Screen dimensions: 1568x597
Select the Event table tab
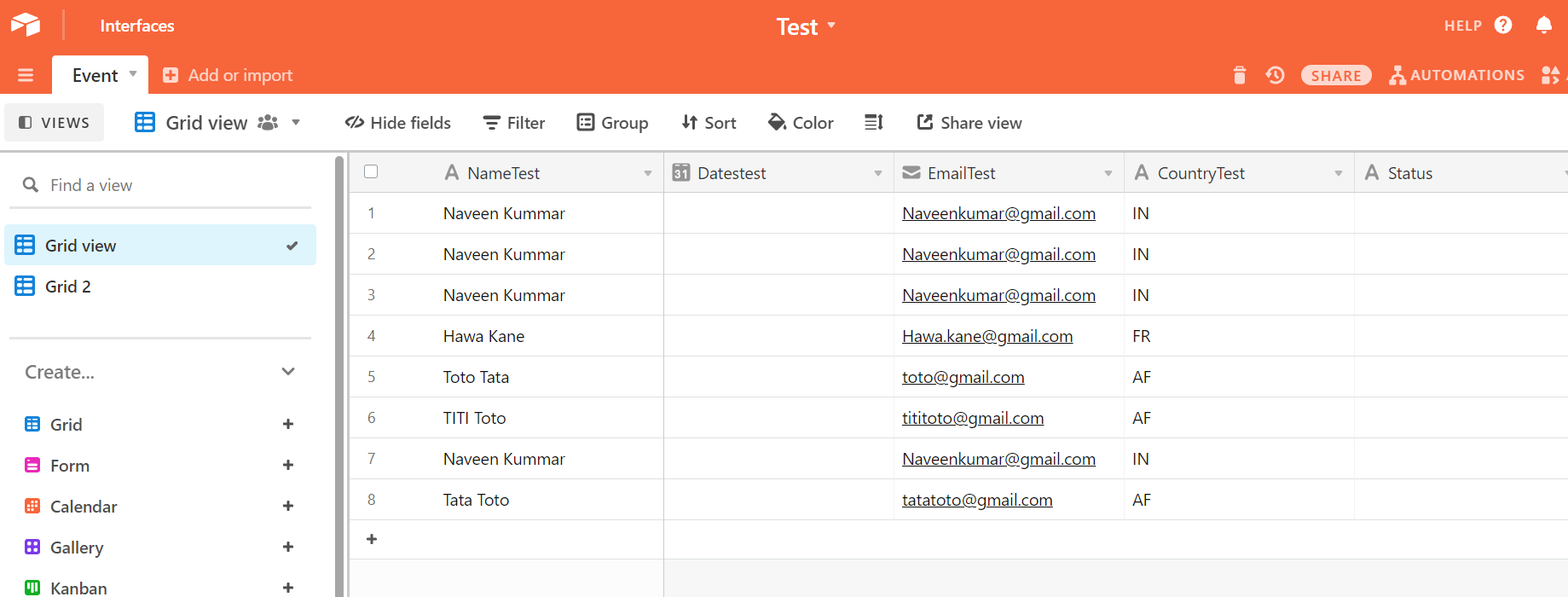[x=100, y=75]
